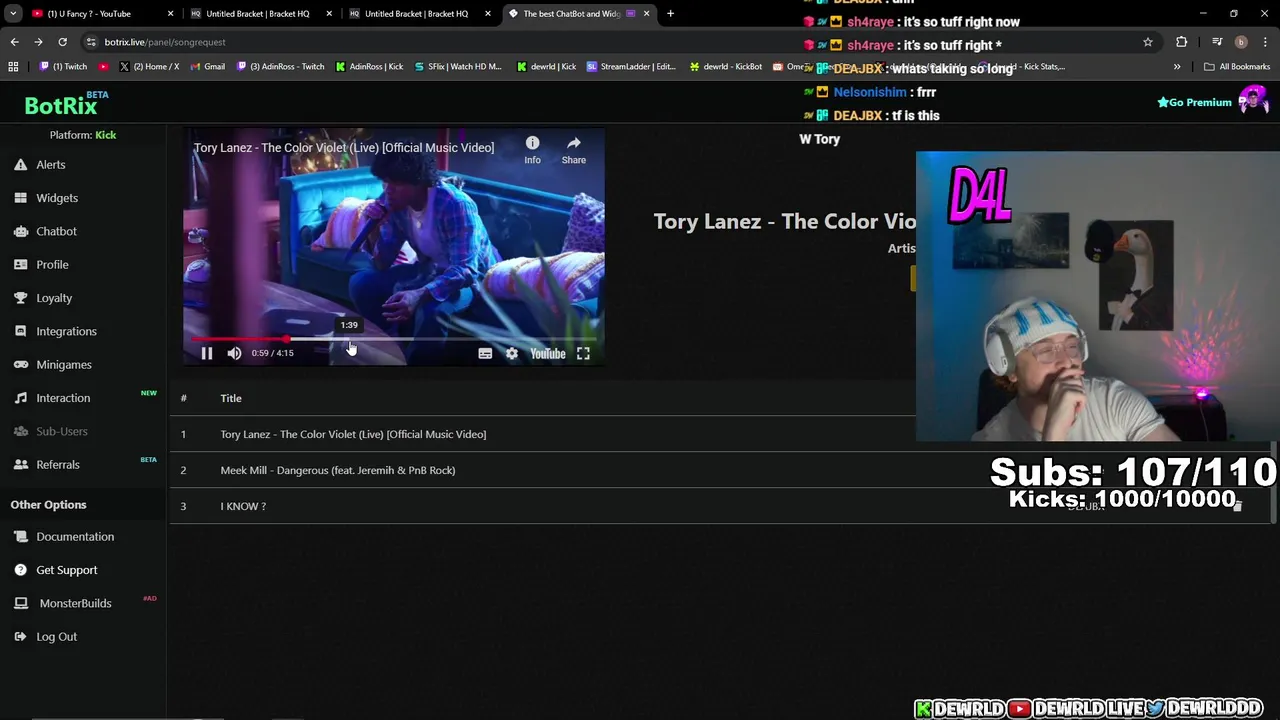Click the Alerts bell icon

(20, 165)
